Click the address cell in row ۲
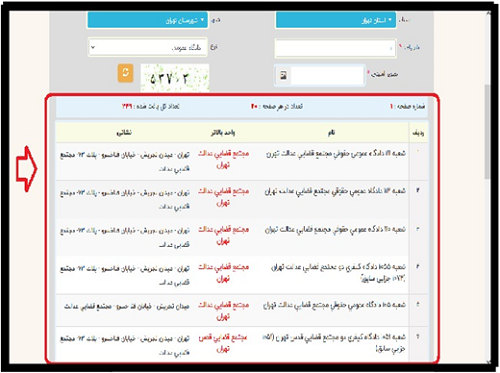 tap(125, 199)
